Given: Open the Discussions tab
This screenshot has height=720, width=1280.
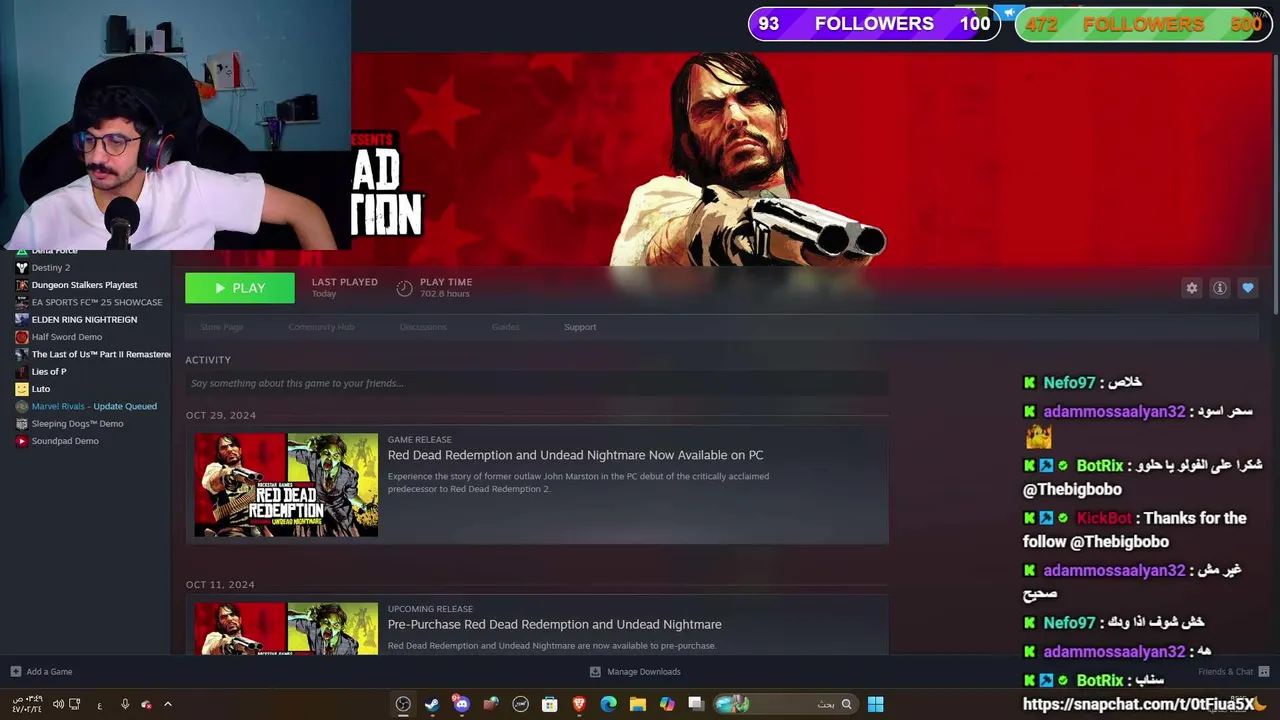Looking at the screenshot, I should 423,327.
